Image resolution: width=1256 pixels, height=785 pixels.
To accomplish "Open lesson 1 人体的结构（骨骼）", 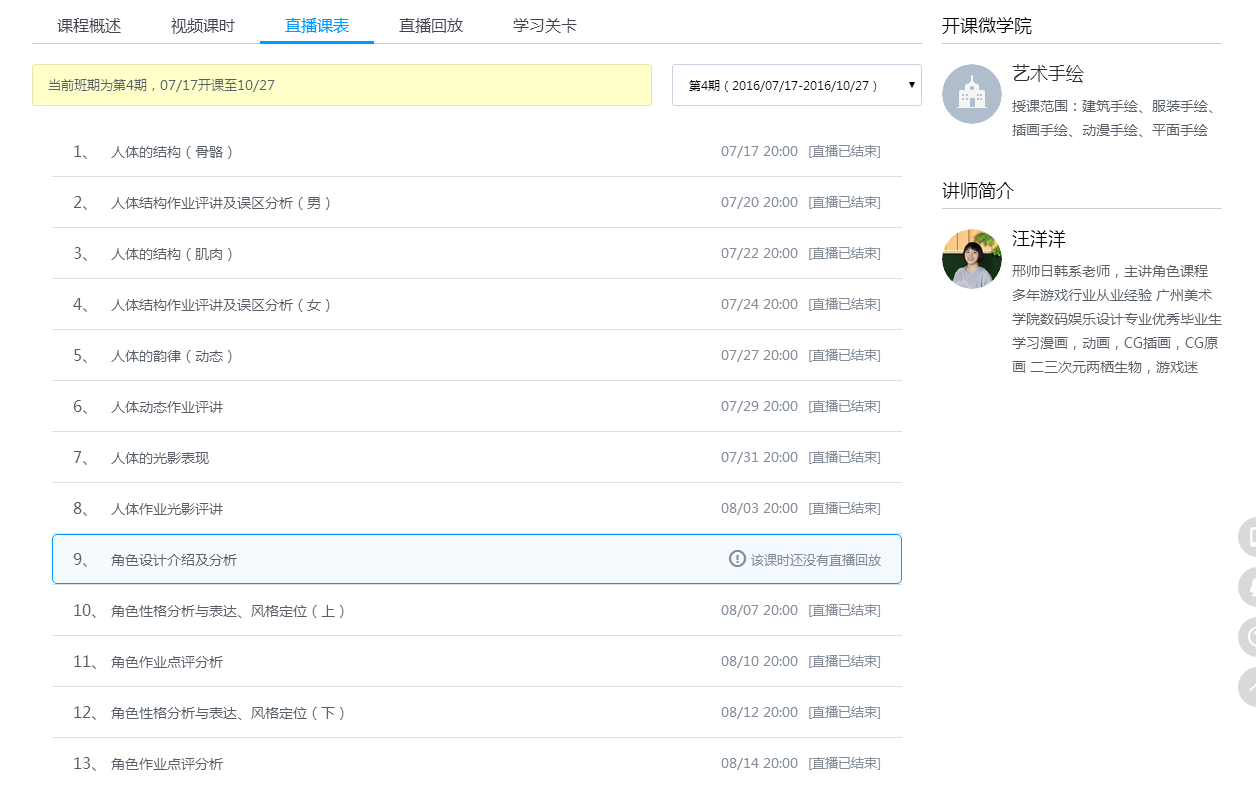I will 172,152.
